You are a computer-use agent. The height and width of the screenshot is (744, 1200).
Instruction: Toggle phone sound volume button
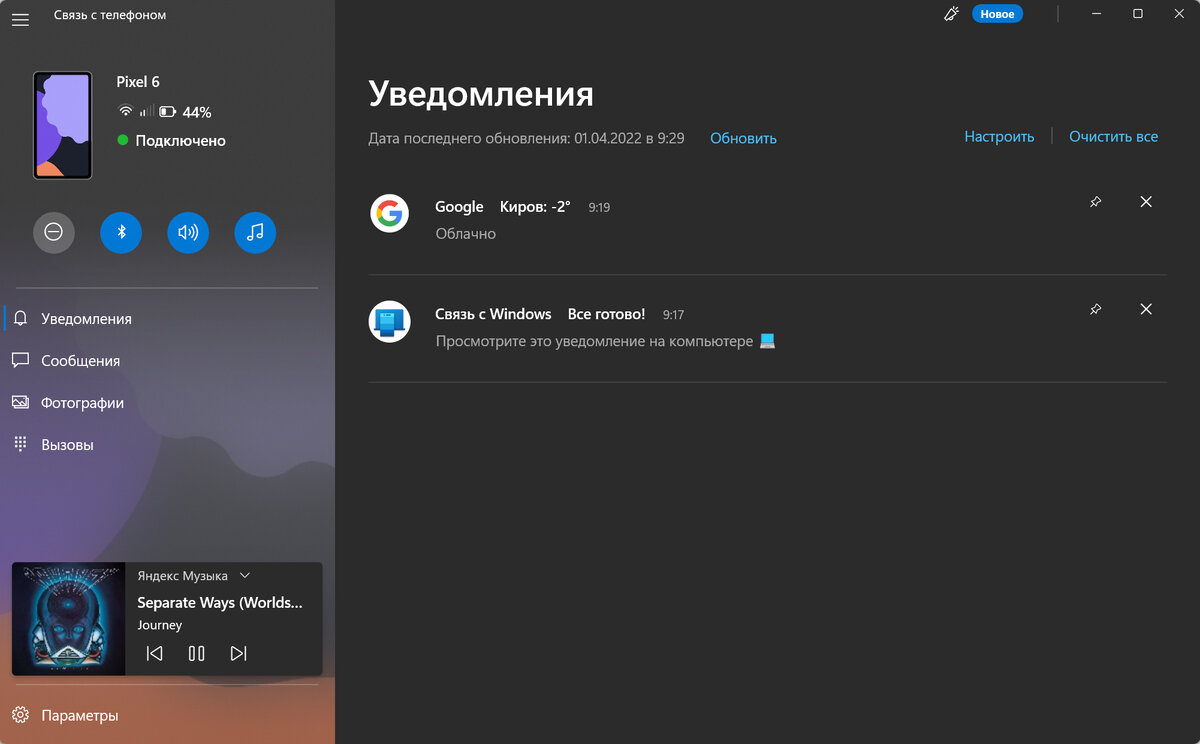[x=188, y=232]
